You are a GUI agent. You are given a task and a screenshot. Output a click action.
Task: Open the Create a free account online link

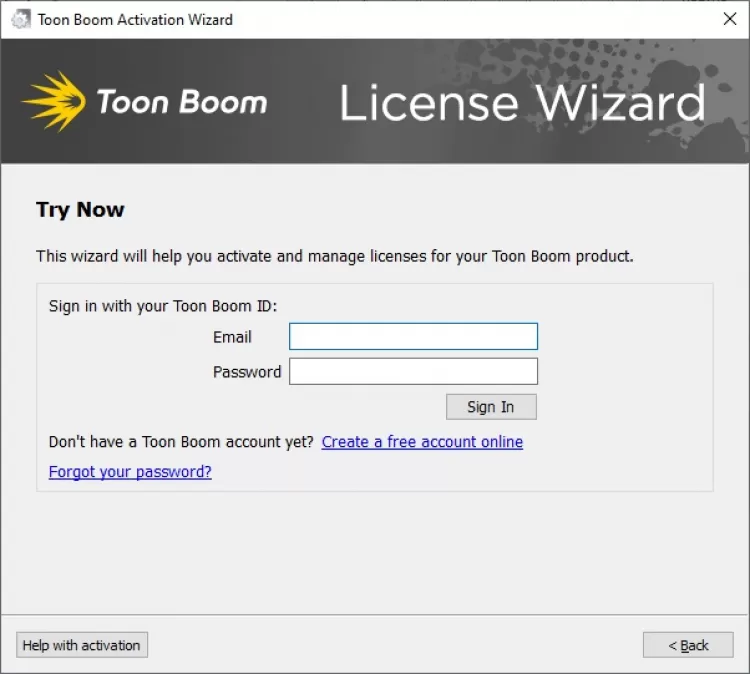click(x=422, y=442)
